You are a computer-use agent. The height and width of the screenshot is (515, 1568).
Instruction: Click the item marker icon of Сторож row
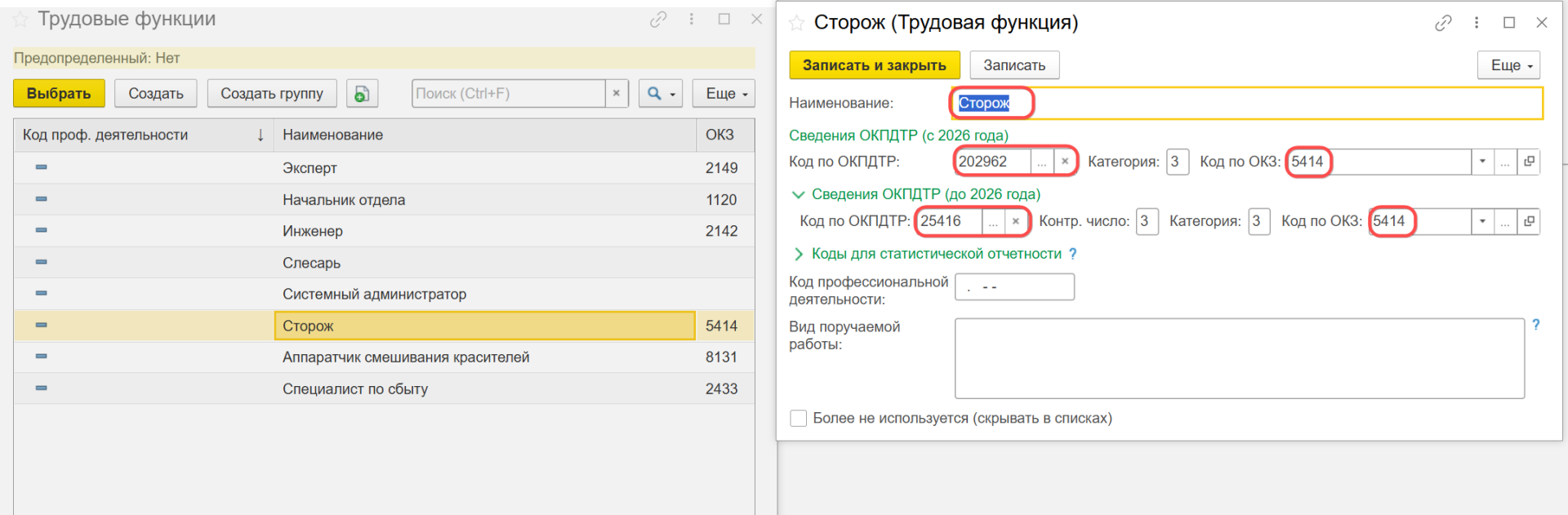tap(42, 325)
